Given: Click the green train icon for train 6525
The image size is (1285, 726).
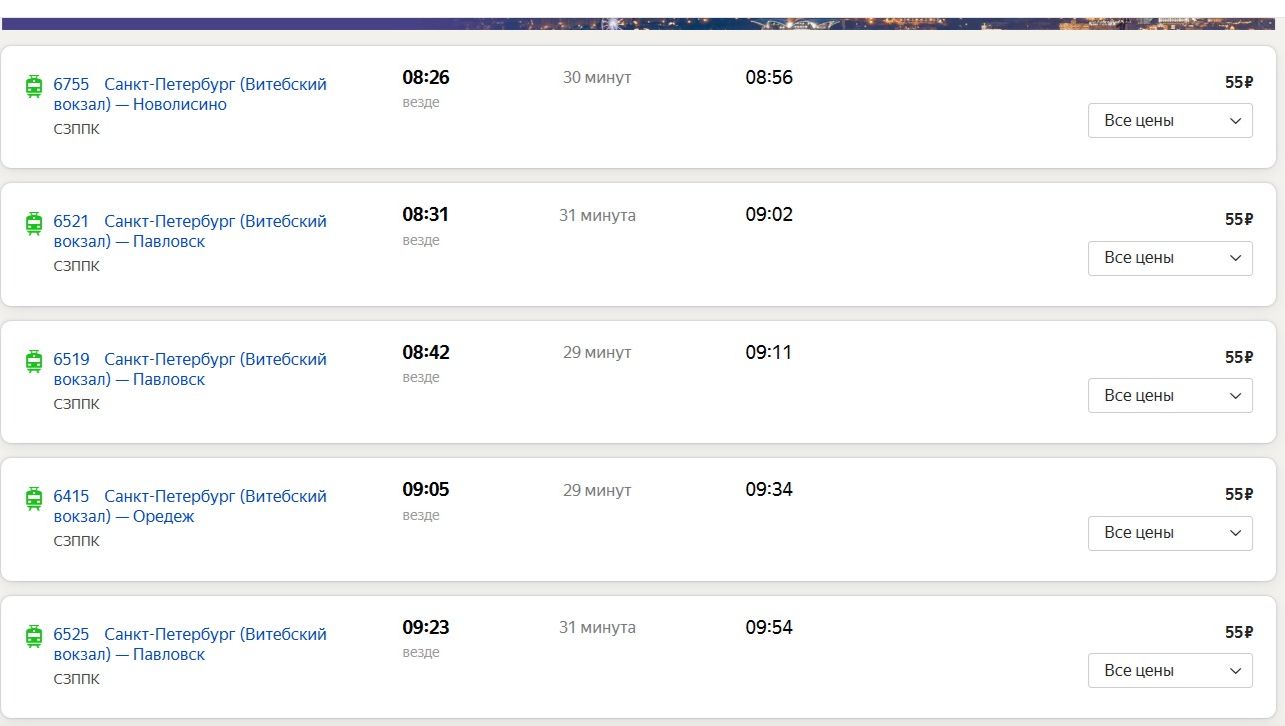Looking at the screenshot, I should coord(34,636).
